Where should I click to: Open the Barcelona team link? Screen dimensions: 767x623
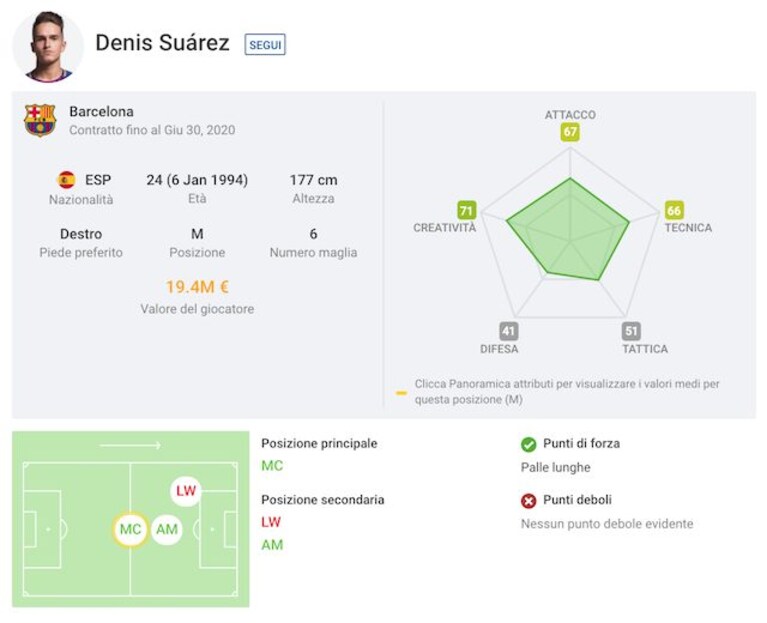101,111
